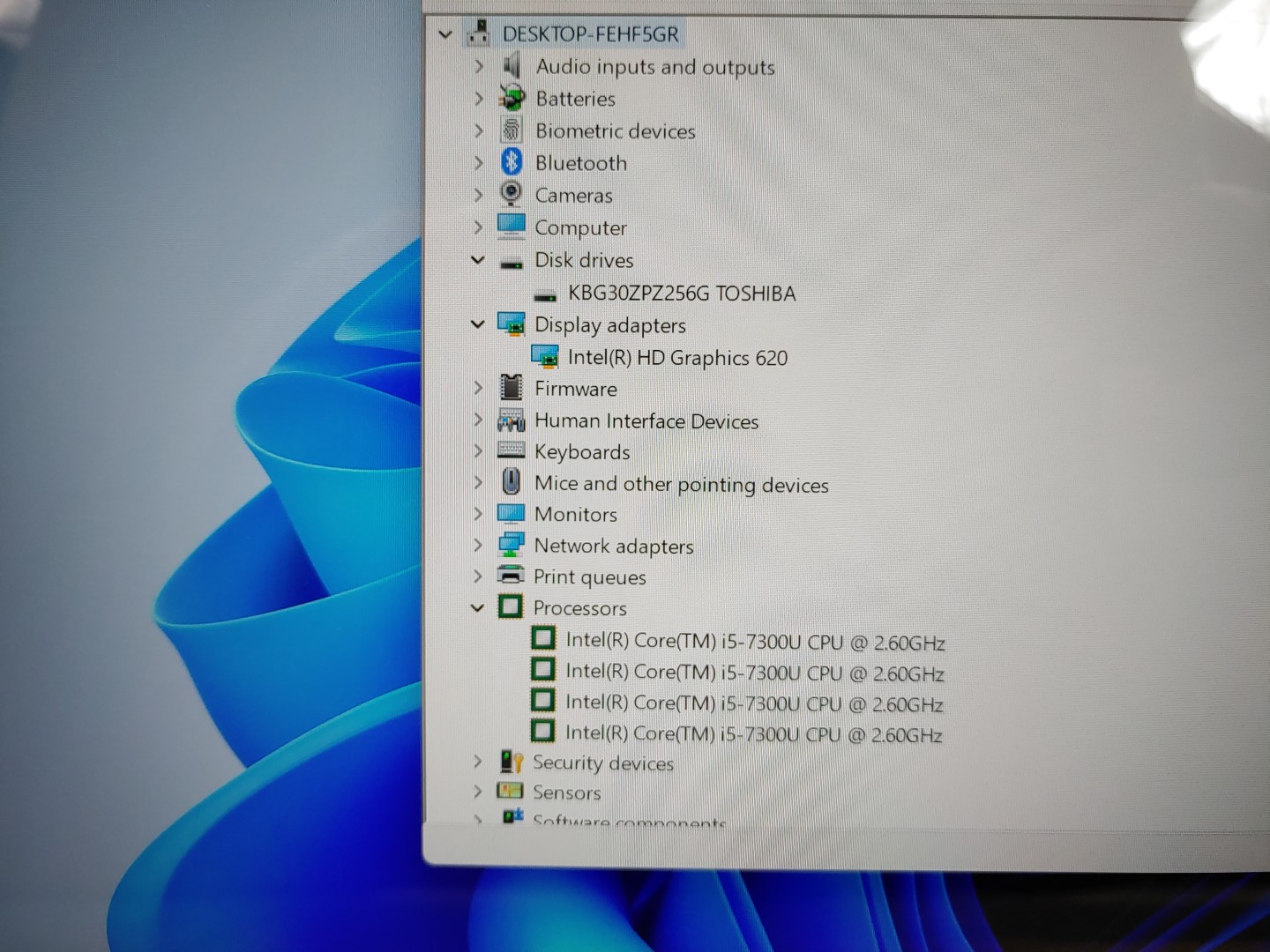The height and width of the screenshot is (952, 1270).
Task: Click the Biometric devices fingerprint icon
Action: click(512, 130)
